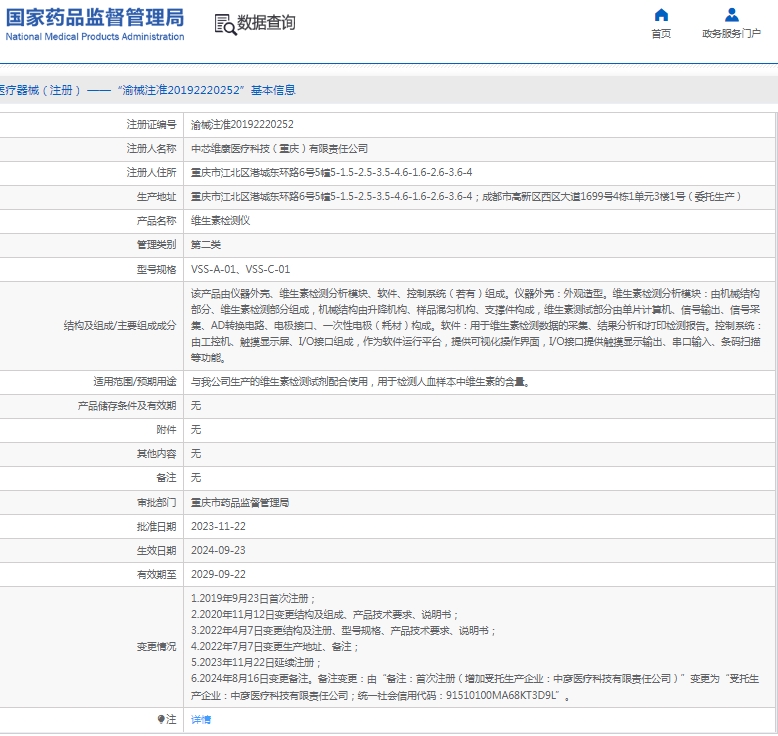Click the 渝械注准20192220252 基本信息 page heading
The height and width of the screenshot is (736, 778).
[147, 90]
